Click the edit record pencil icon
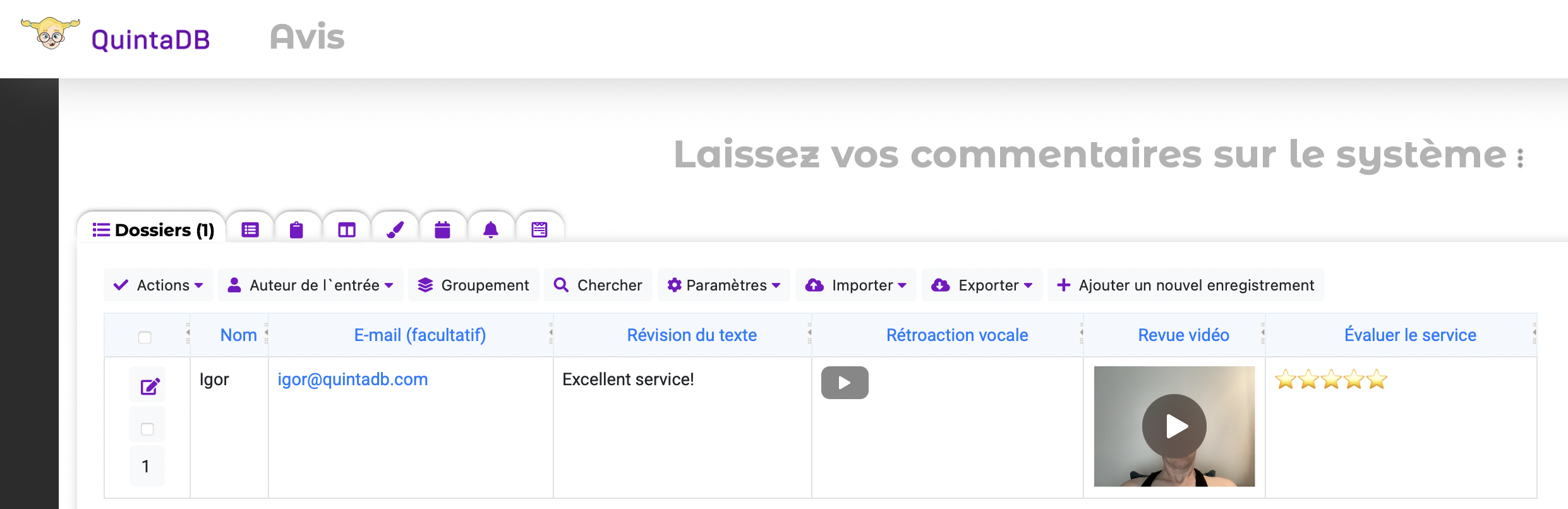The height and width of the screenshot is (509, 1568). point(149,386)
